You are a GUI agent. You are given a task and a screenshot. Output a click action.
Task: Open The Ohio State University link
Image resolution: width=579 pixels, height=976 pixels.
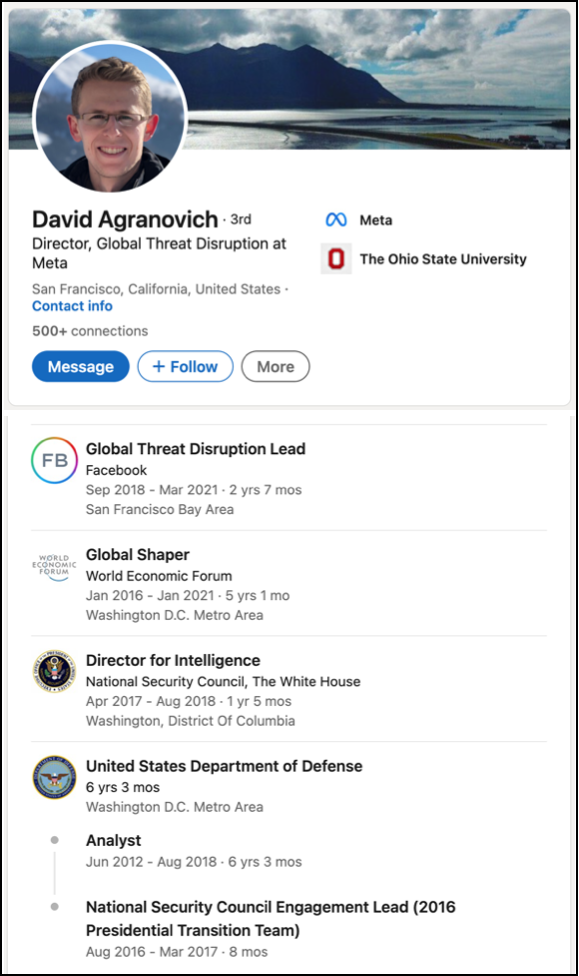(443, 259)
